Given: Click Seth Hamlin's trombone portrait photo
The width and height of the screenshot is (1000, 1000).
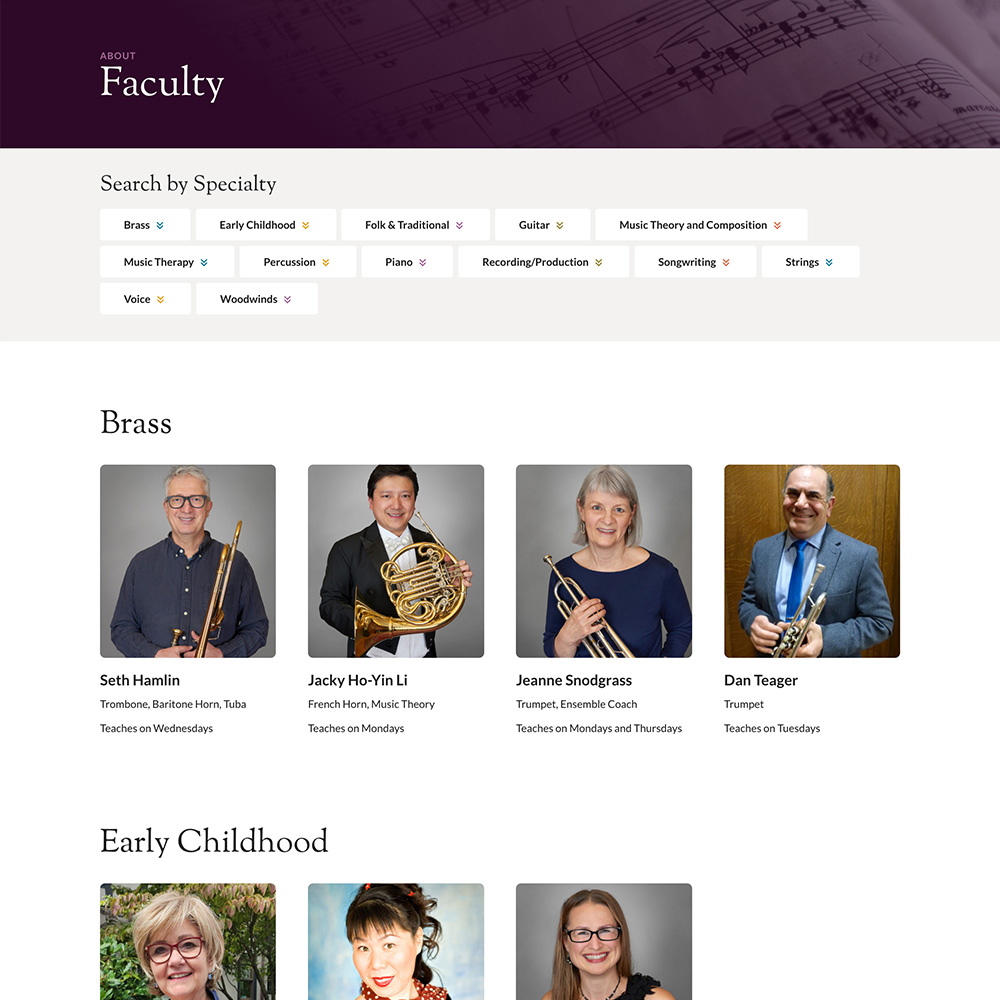Looking at the screenshot, I should tap(188, 561).
